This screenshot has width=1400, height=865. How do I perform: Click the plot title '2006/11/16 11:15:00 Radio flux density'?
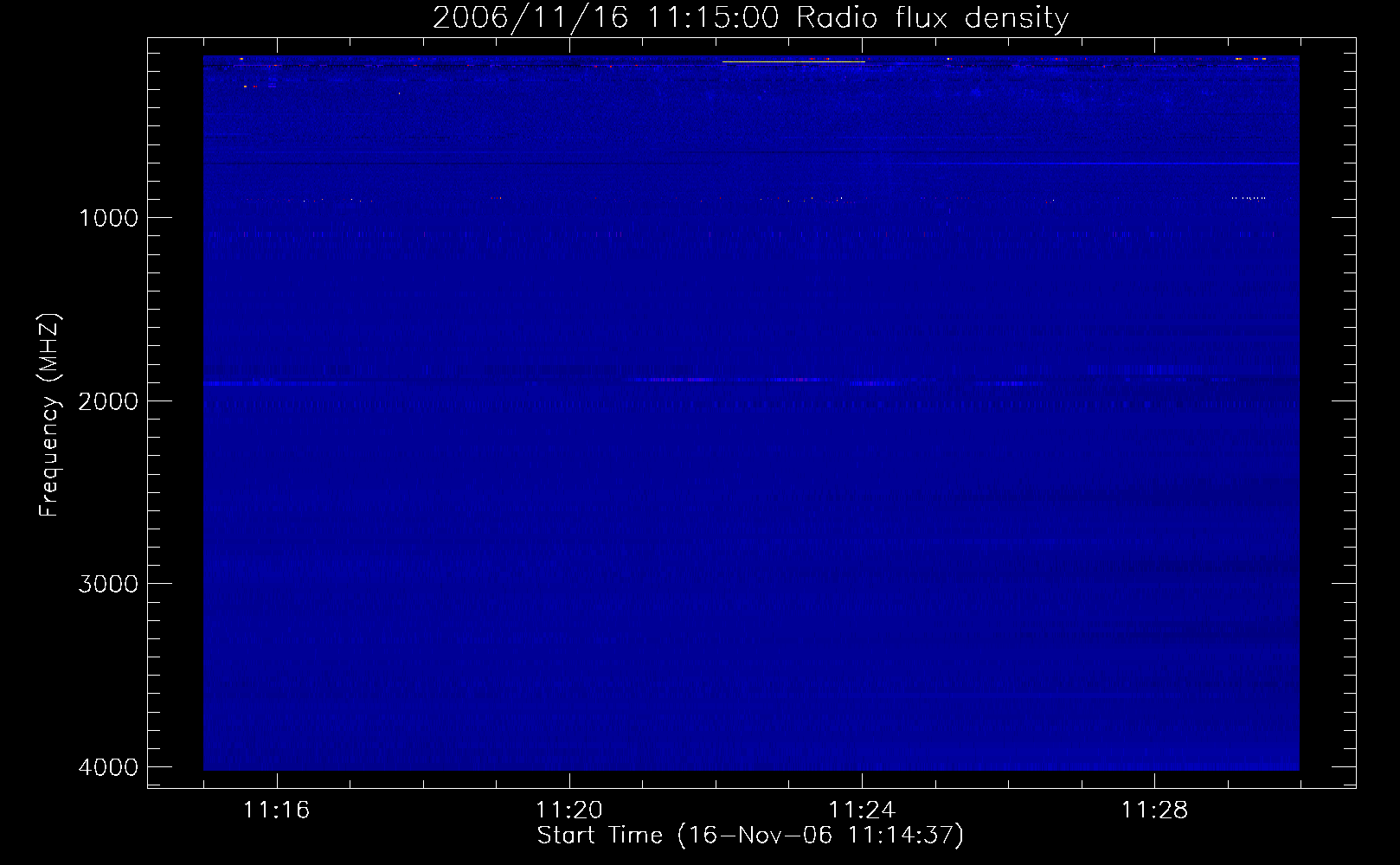[x=750, y=17]
